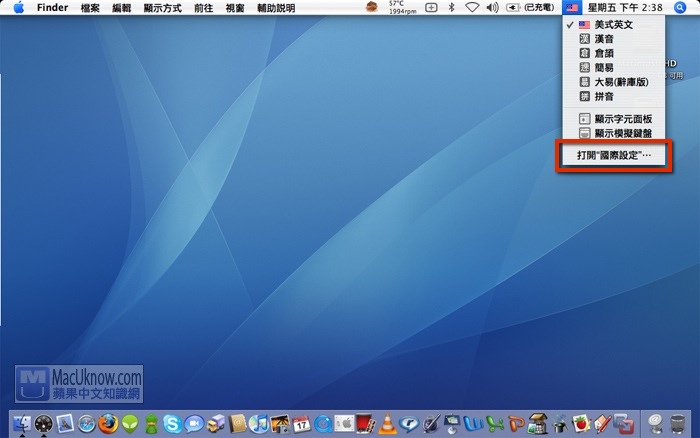Launch QuickTime Player blue Q icon
The width and height of the screenshot is (700, 438).
tap(323, 423)
